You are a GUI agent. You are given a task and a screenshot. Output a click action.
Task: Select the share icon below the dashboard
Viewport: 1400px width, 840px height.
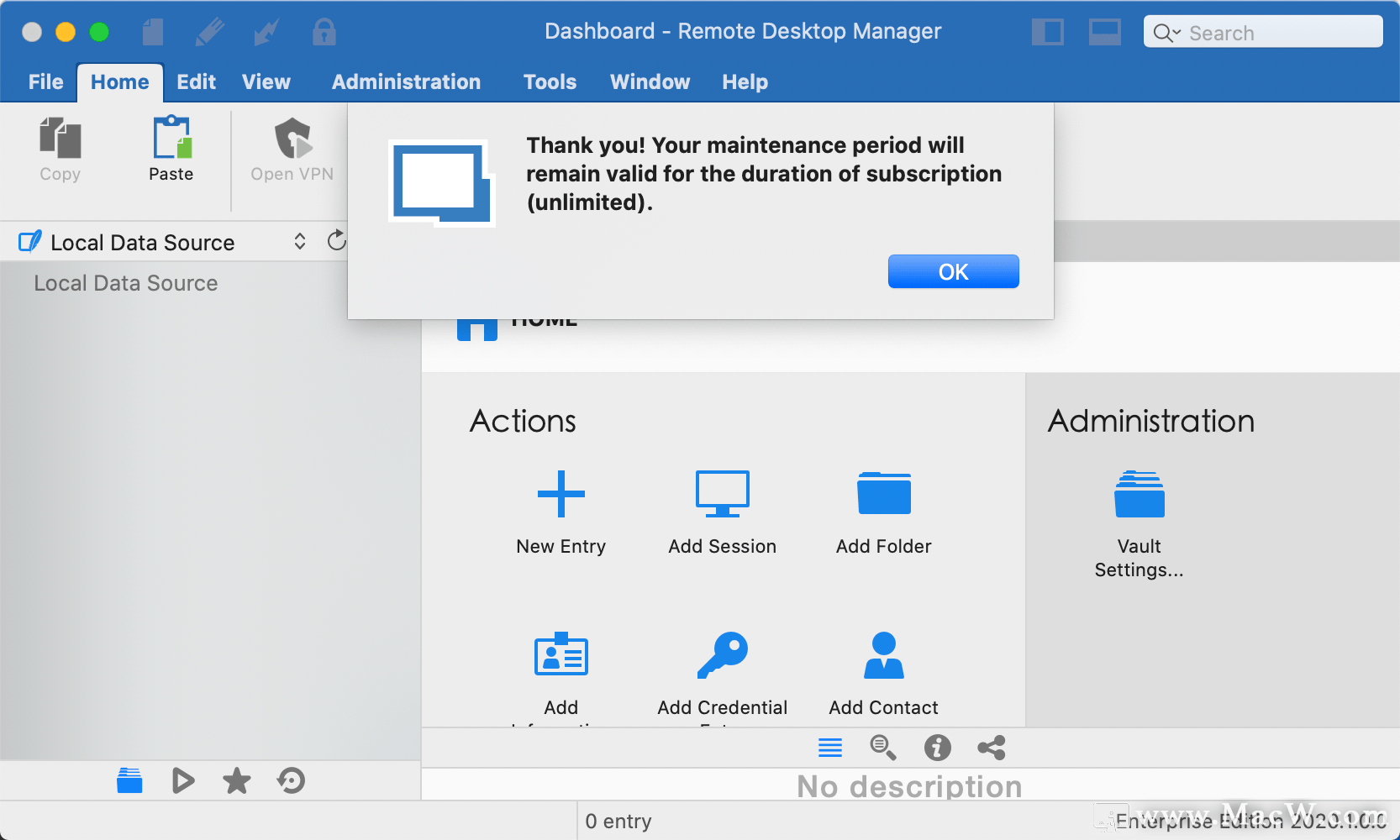[x=992, y=748]
